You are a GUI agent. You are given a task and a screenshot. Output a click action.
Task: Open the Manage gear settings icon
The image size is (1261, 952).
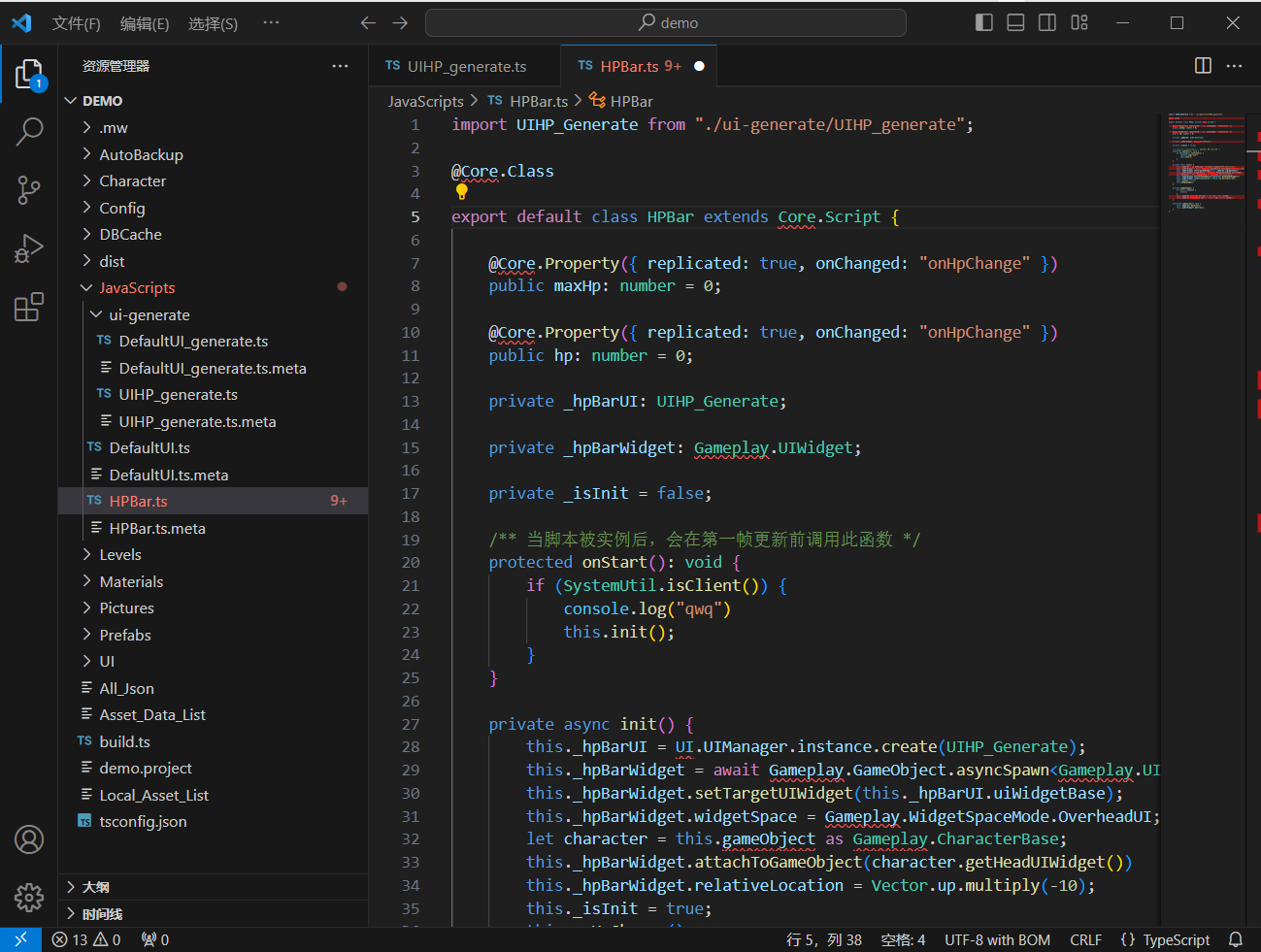[x=29, y=898]
